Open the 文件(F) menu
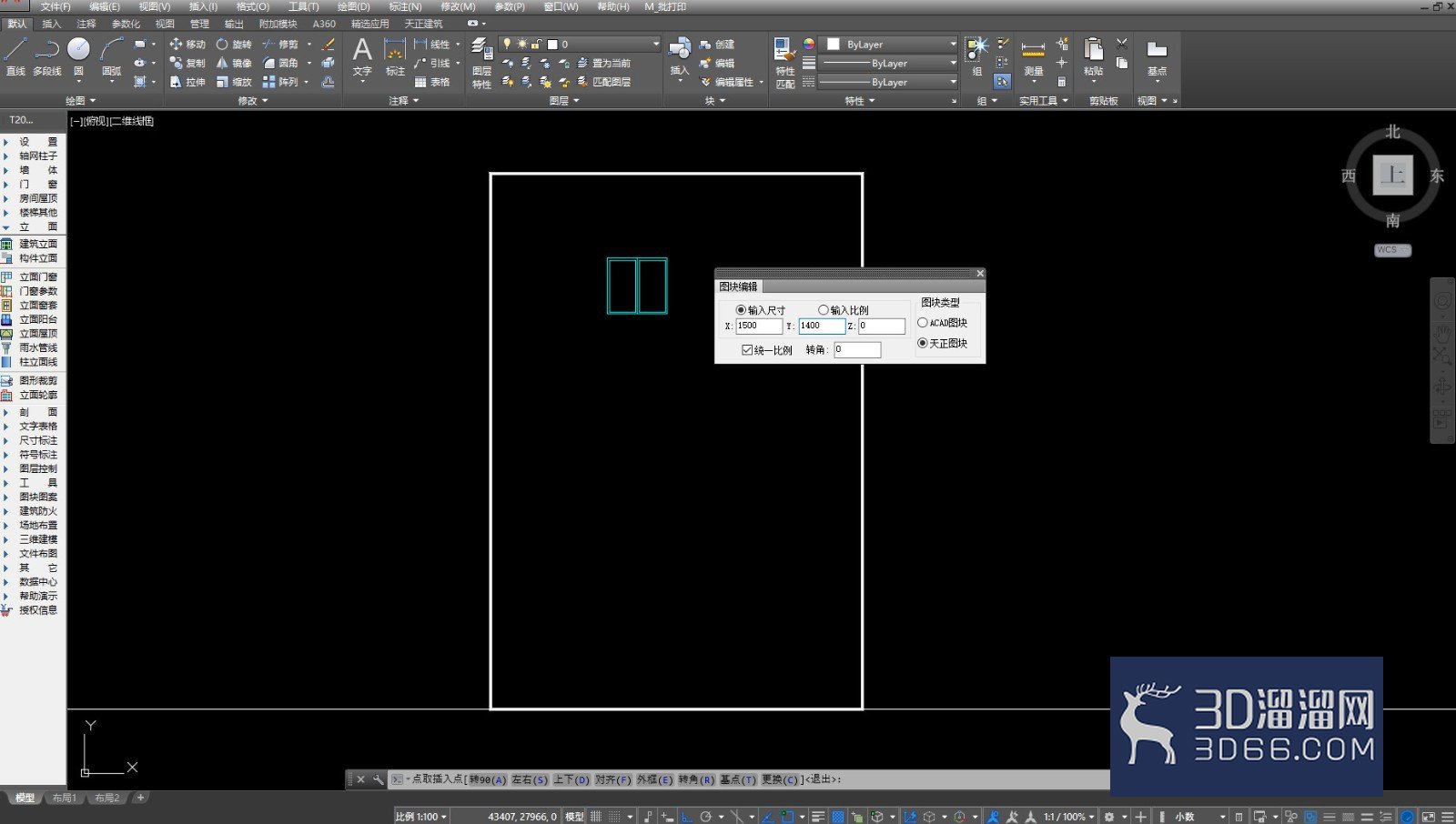1456x824 pixels. (x=56, y=6)
